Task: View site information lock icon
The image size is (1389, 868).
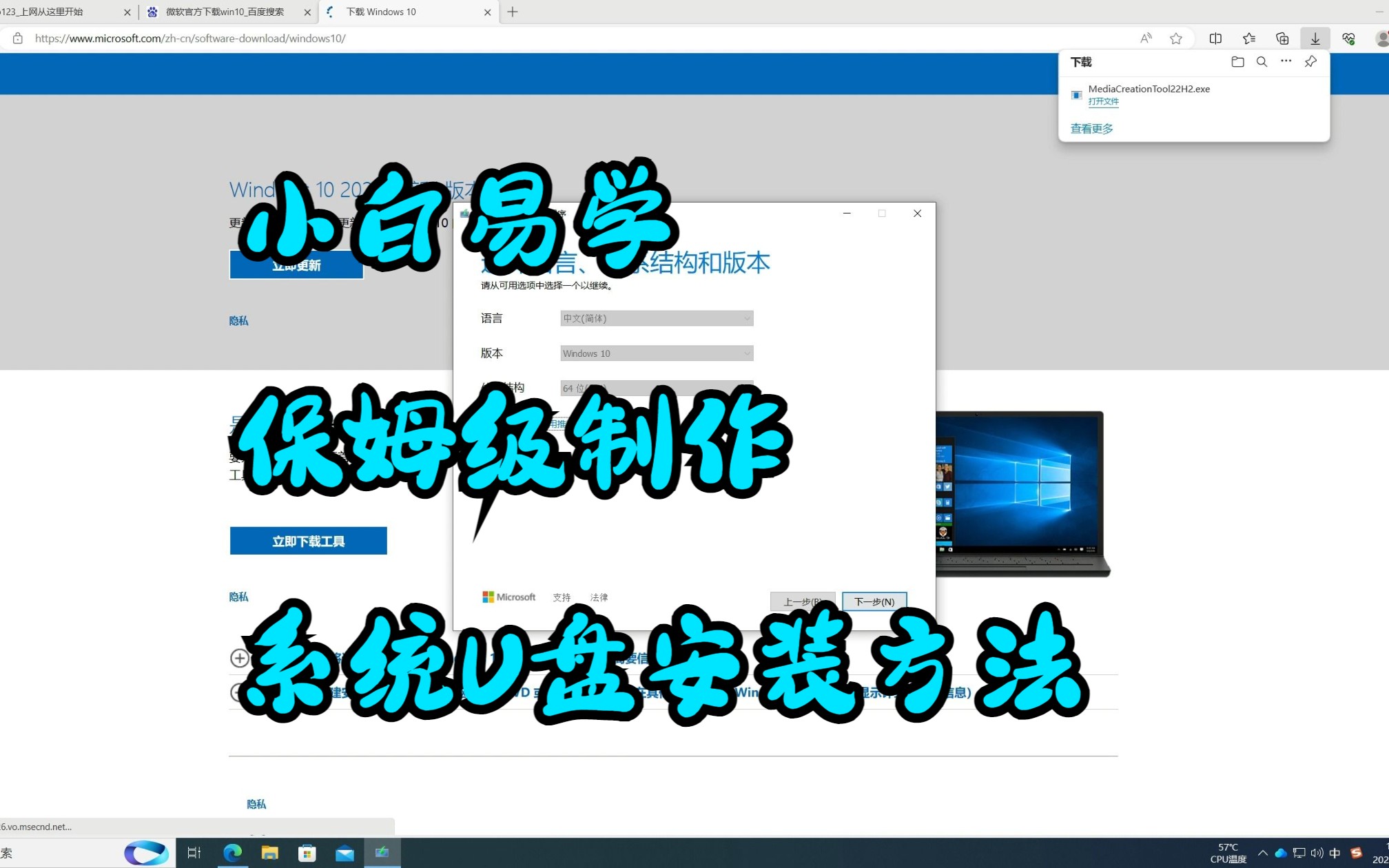Action: coord(18,39)
